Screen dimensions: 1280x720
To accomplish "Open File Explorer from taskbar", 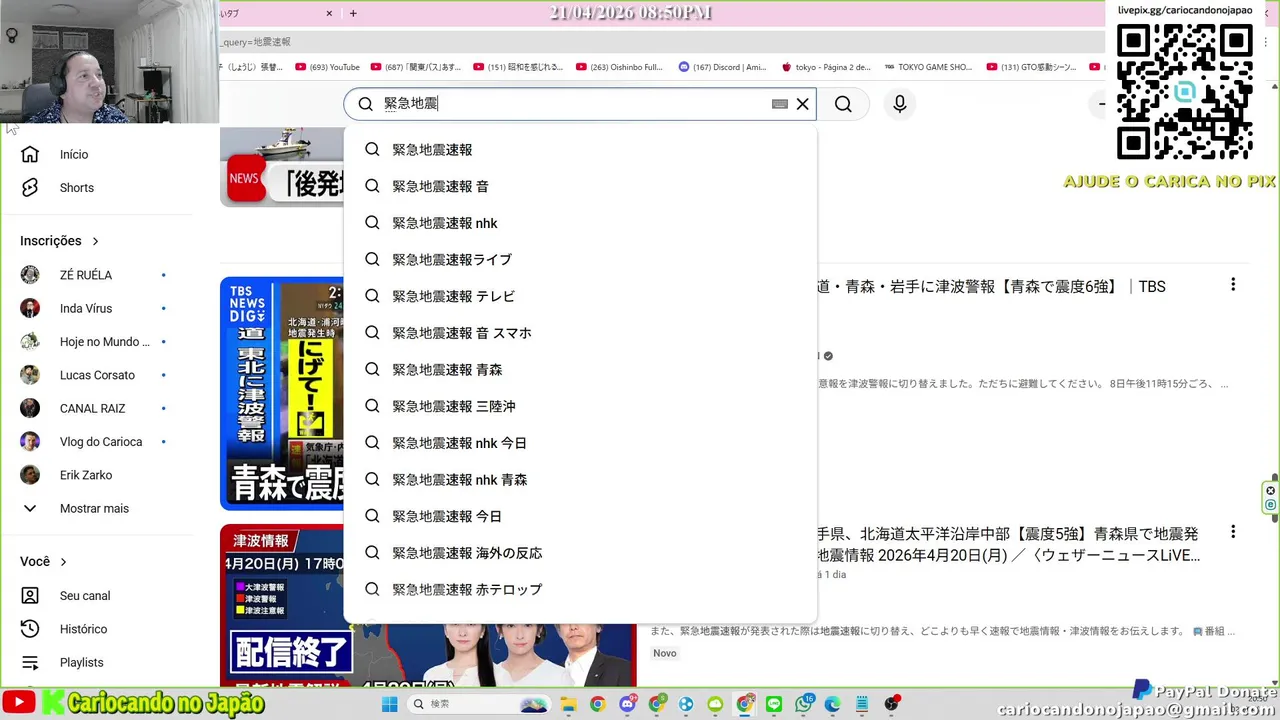I will tap(568, 704).
